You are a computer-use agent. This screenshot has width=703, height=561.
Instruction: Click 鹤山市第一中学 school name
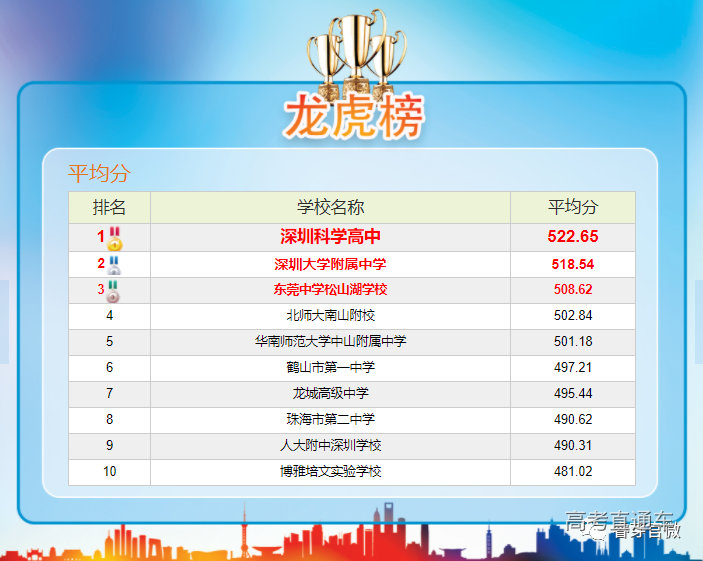pos(330,367)
